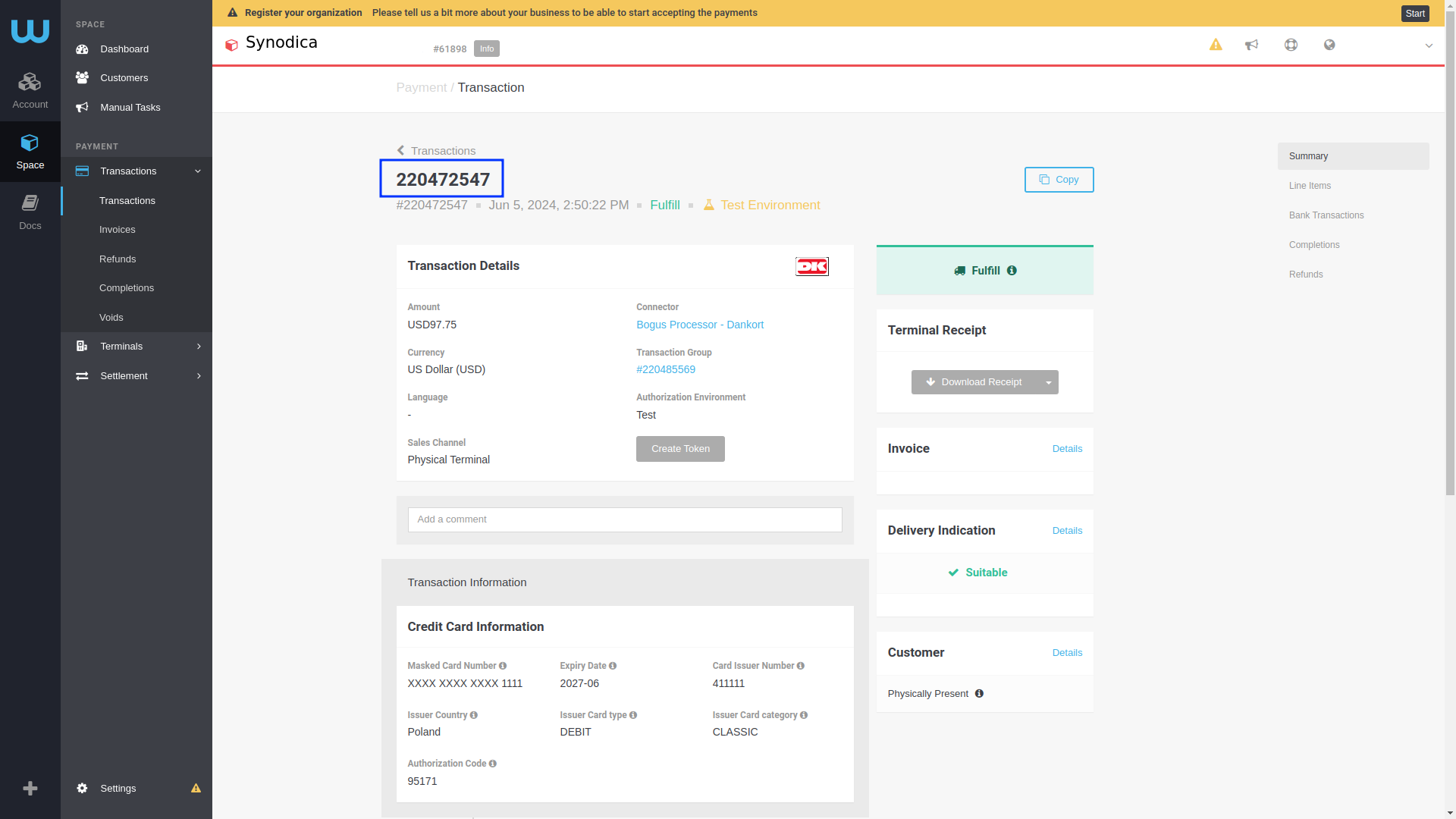Click the Dankort card brand logo

(x=811, y=266)
